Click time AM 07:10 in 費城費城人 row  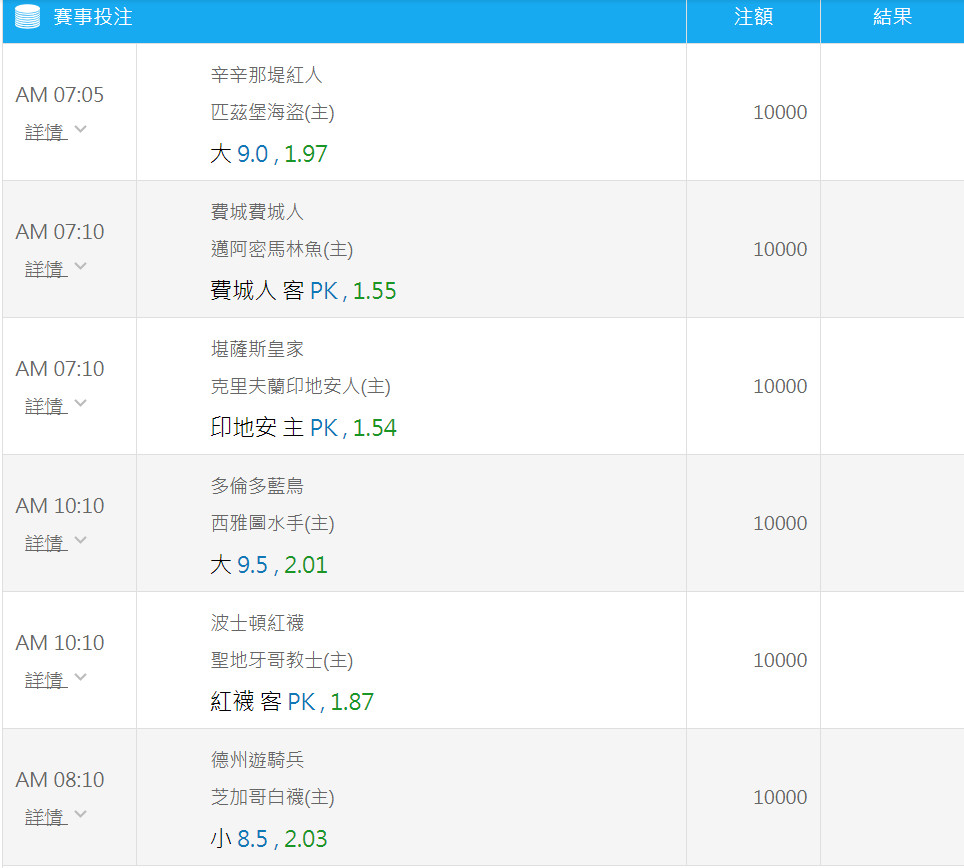[x=60, y=232]
